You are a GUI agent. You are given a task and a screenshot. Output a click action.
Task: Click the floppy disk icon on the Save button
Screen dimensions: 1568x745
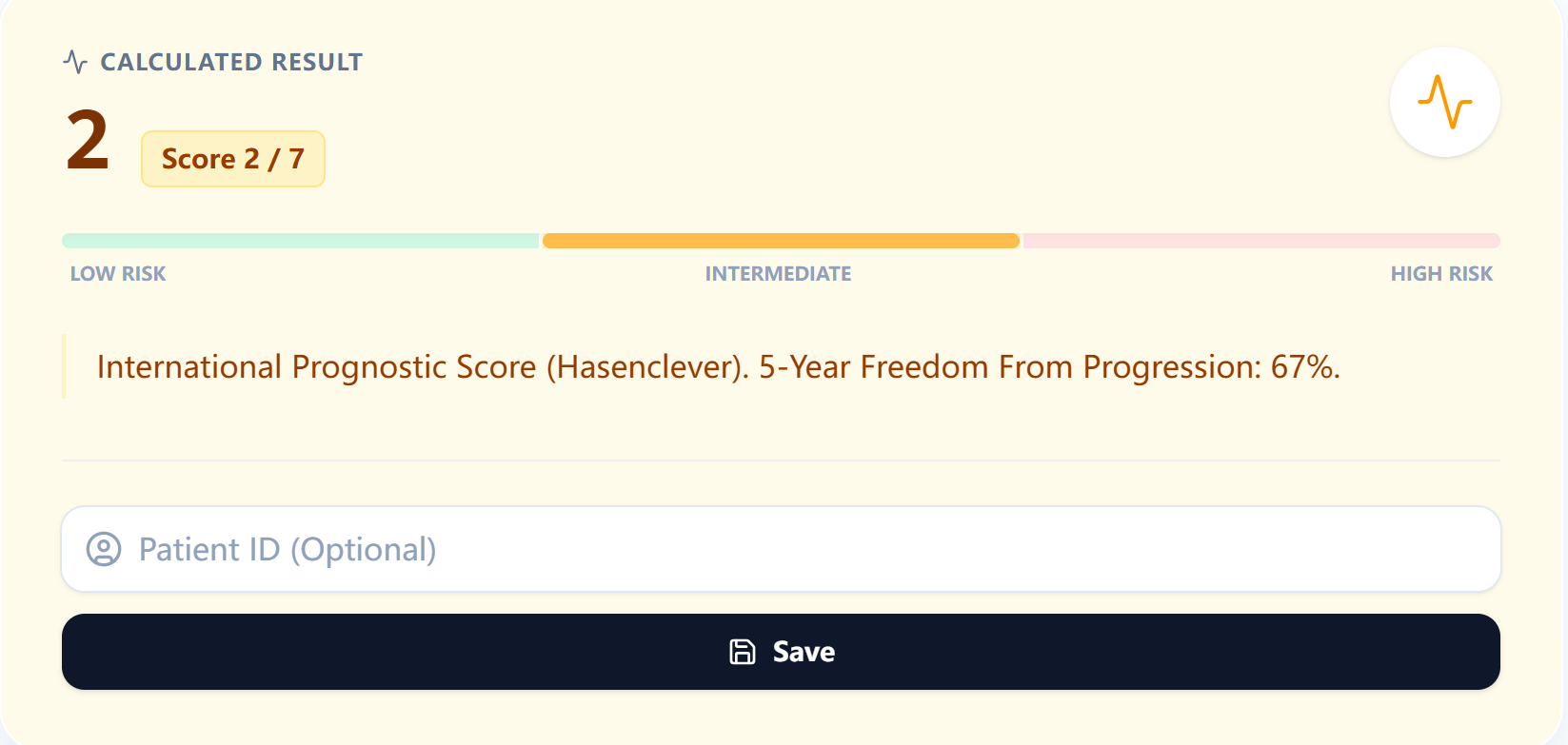[742, 651]
